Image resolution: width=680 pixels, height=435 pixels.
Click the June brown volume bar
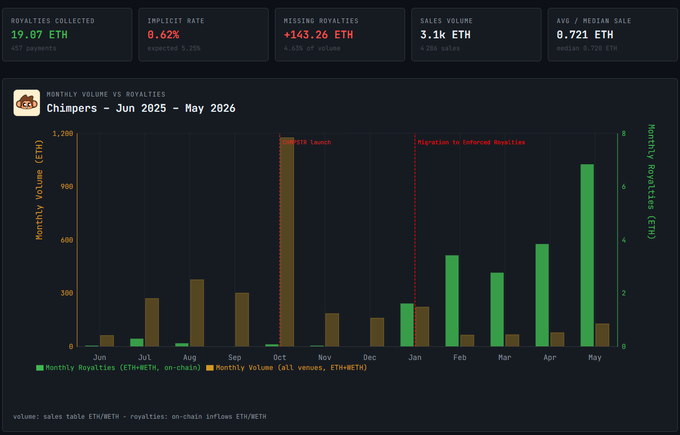click(107, 340)
